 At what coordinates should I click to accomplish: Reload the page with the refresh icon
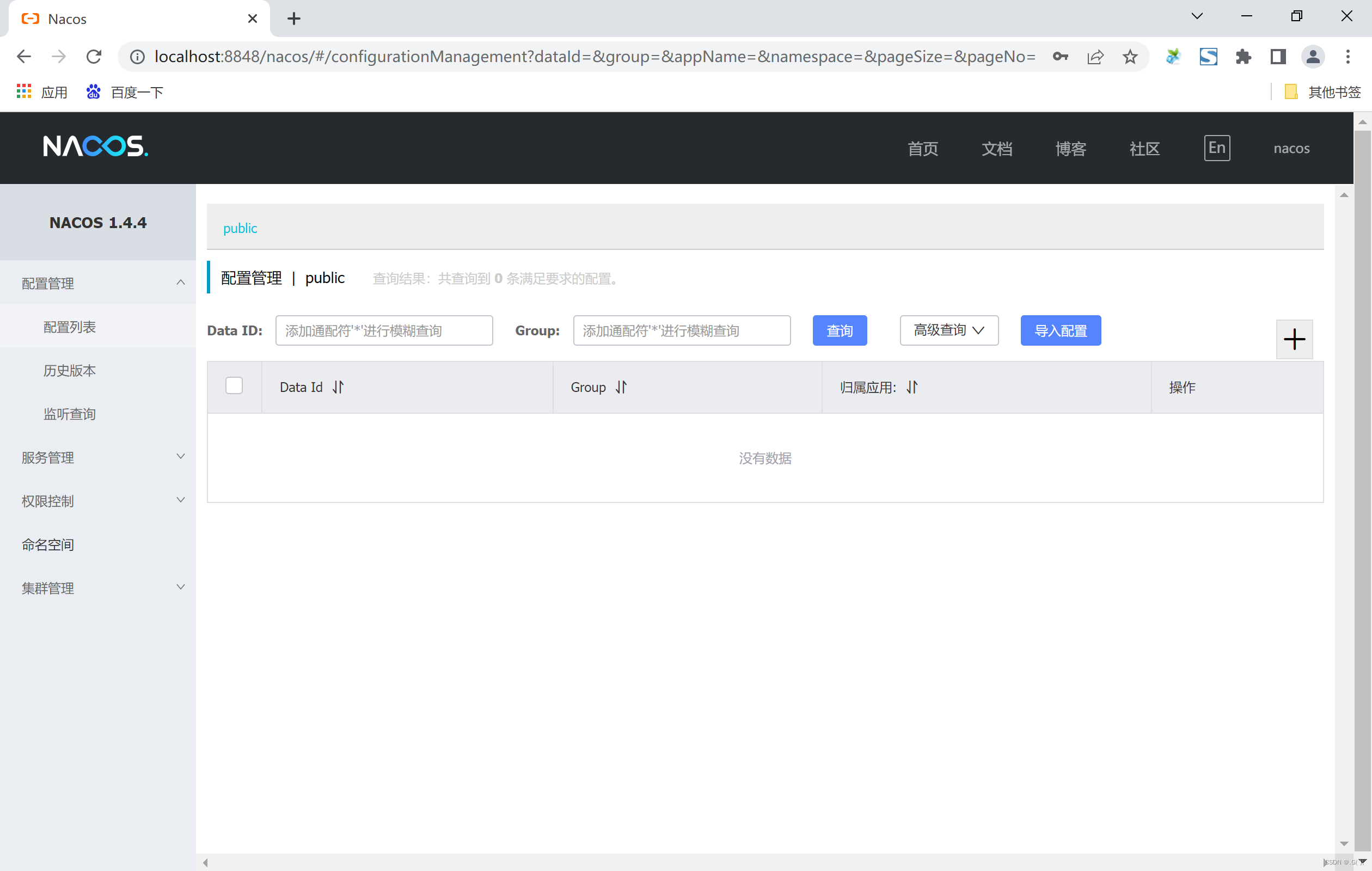pyautogui.click(x=94, y=57)
